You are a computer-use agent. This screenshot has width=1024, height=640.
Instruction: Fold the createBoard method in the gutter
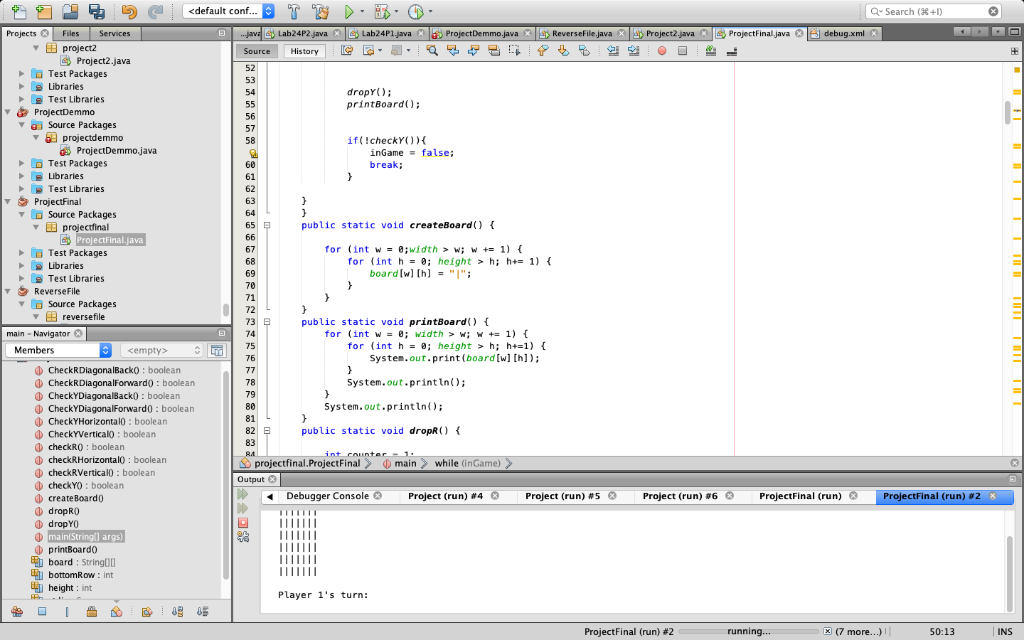click(266, 225)
